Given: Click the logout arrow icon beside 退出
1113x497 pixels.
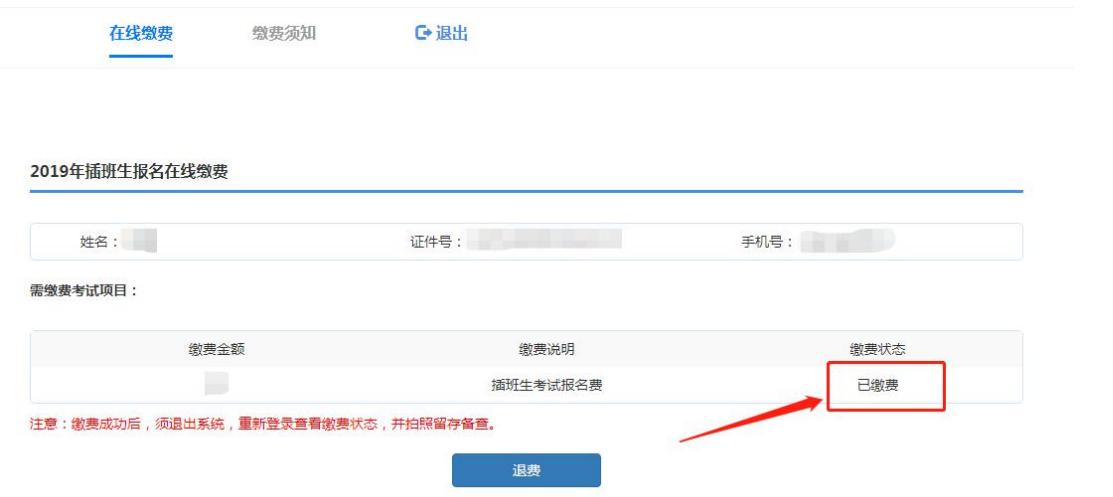Looking at the screenshot, I should coord(423,33).
